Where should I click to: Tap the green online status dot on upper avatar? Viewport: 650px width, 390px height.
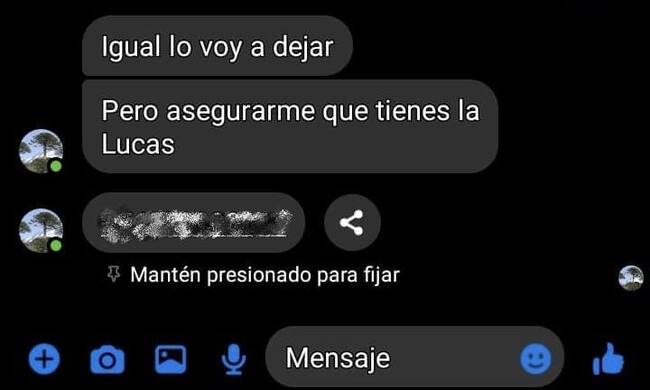point(56,166)
